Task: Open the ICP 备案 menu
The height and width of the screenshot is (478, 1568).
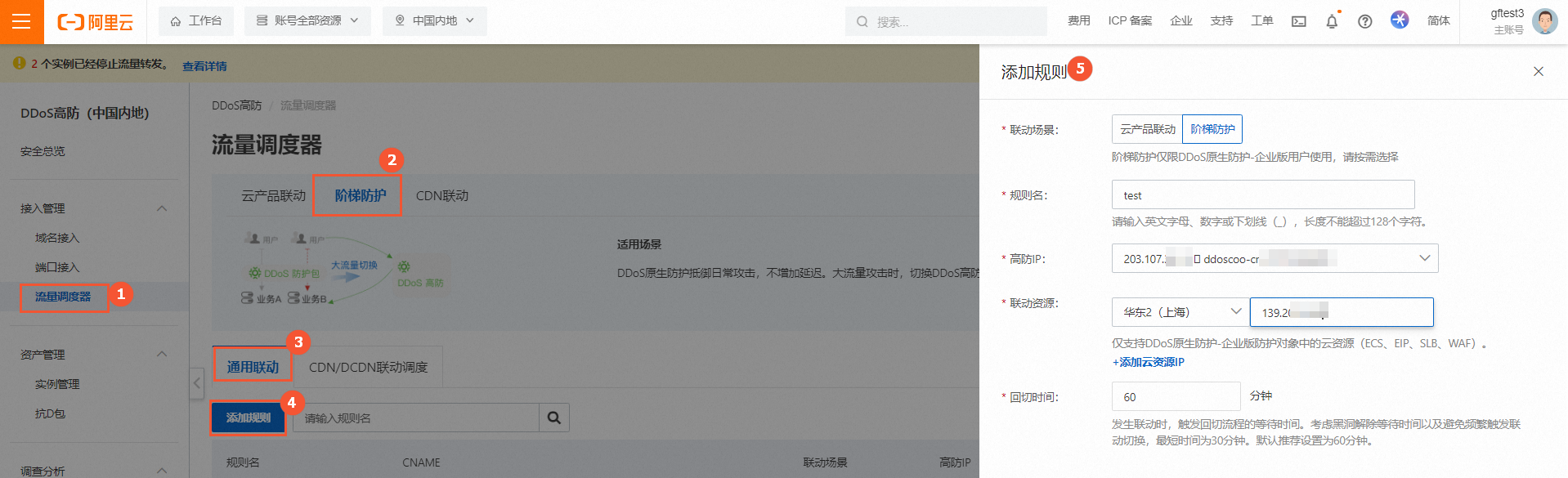Action: [1130, 21]
